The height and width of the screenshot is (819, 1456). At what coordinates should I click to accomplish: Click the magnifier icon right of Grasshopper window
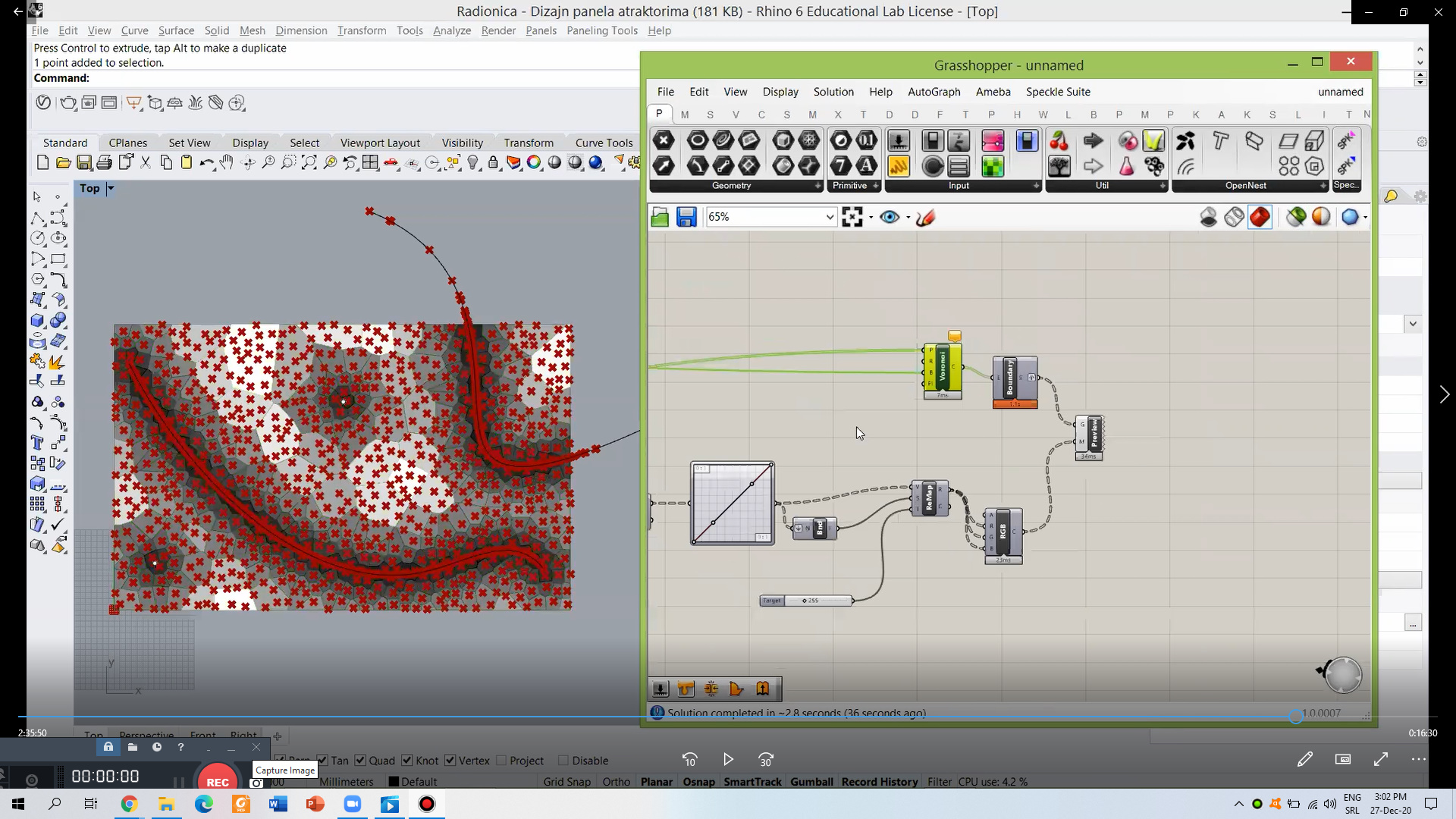click(x=1391, y=196)
